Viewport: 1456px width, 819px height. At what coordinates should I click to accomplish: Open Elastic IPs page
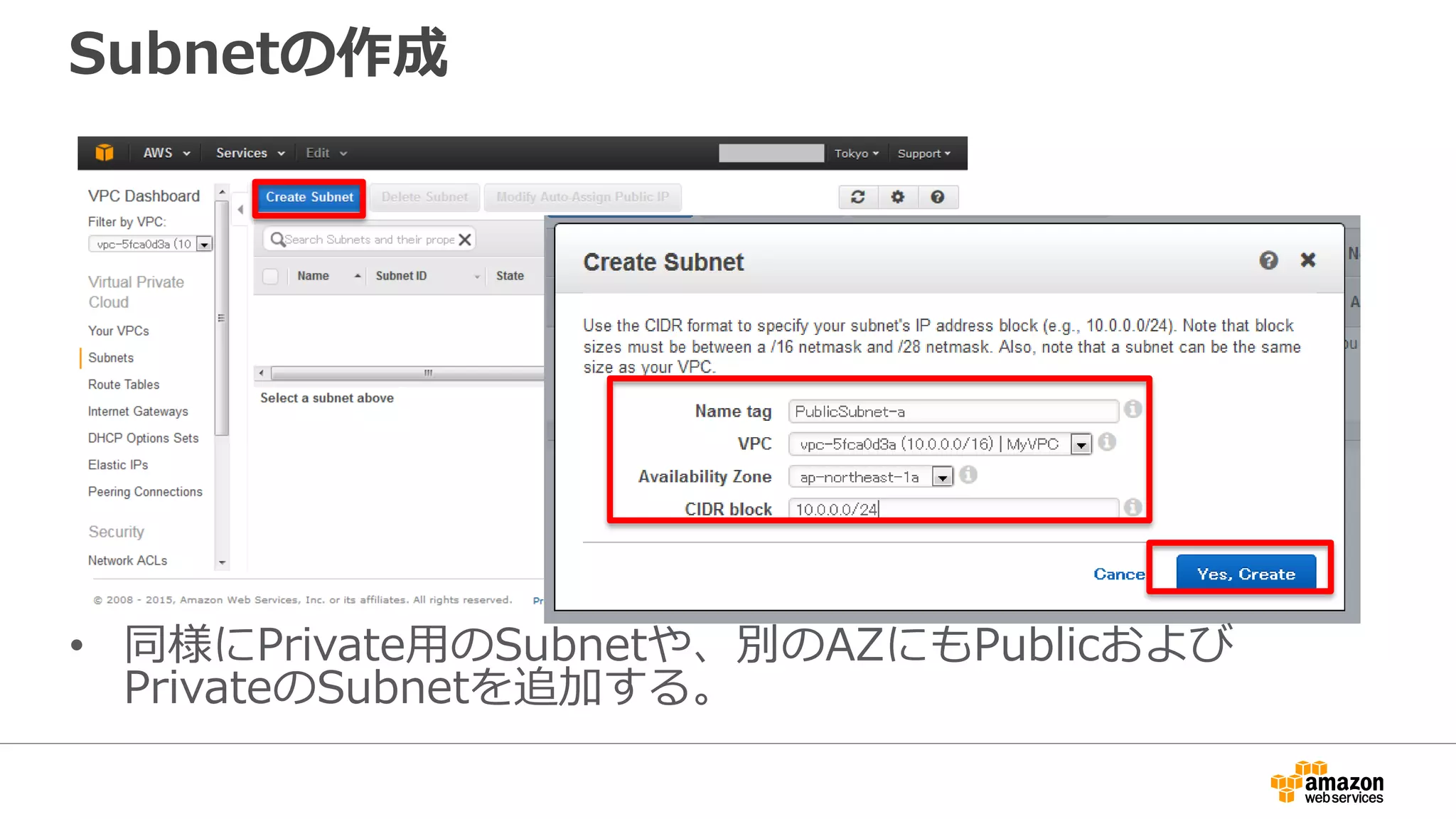click(118, 465)
